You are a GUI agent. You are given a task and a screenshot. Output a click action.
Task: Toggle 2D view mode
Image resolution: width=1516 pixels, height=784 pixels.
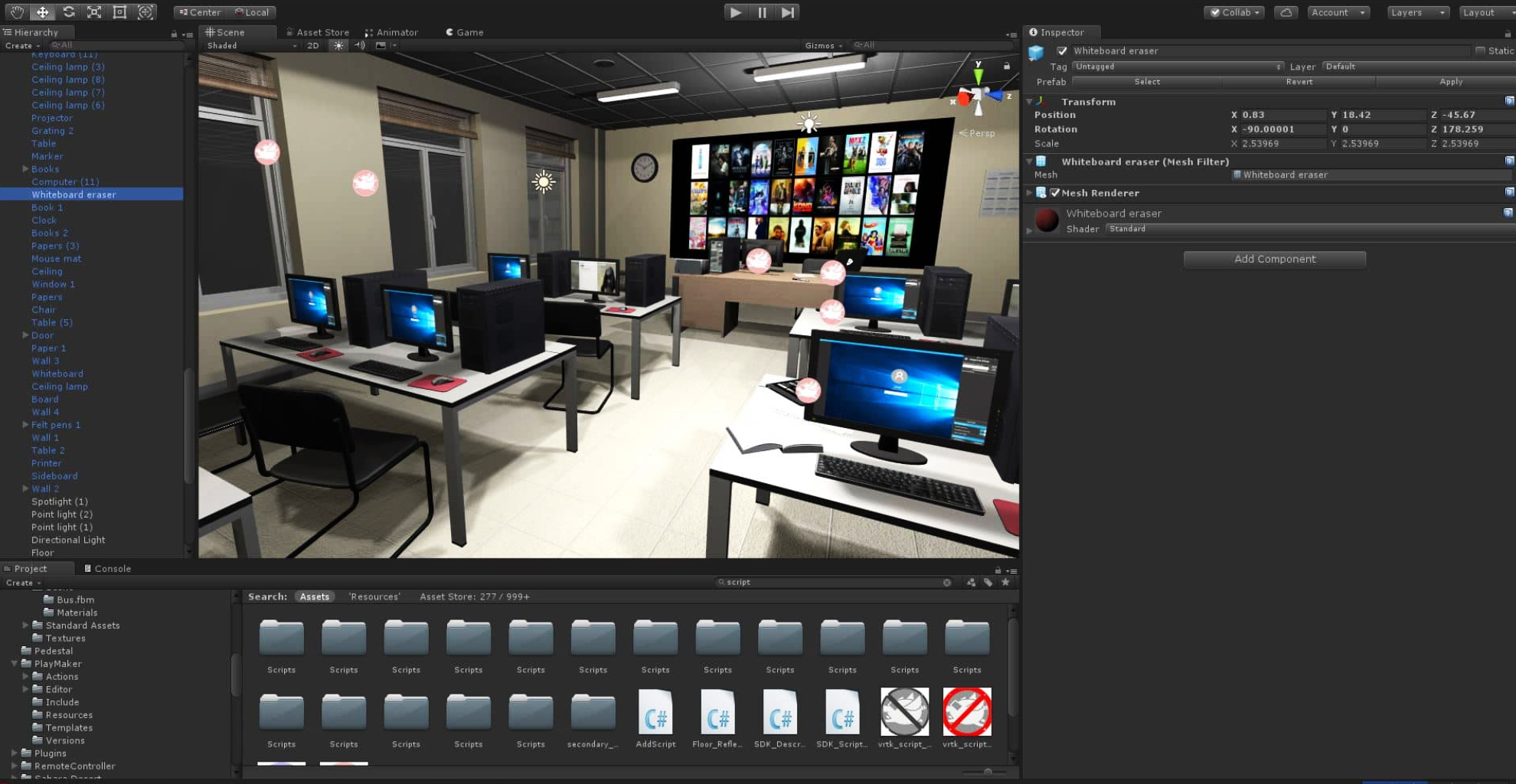[x=313, y=45]
